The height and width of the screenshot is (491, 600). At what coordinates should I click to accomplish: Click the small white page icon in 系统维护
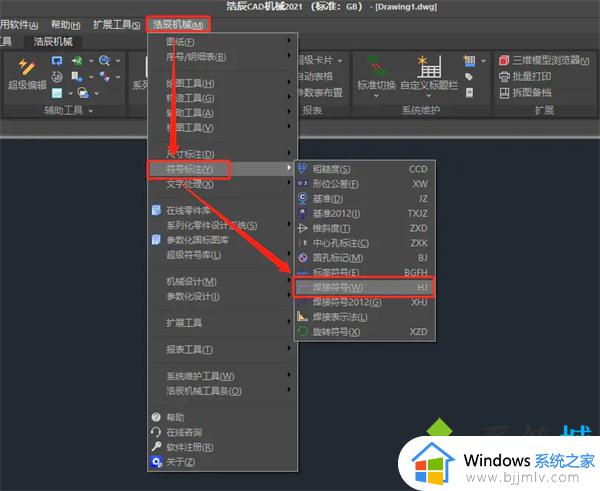pos(470,93)
